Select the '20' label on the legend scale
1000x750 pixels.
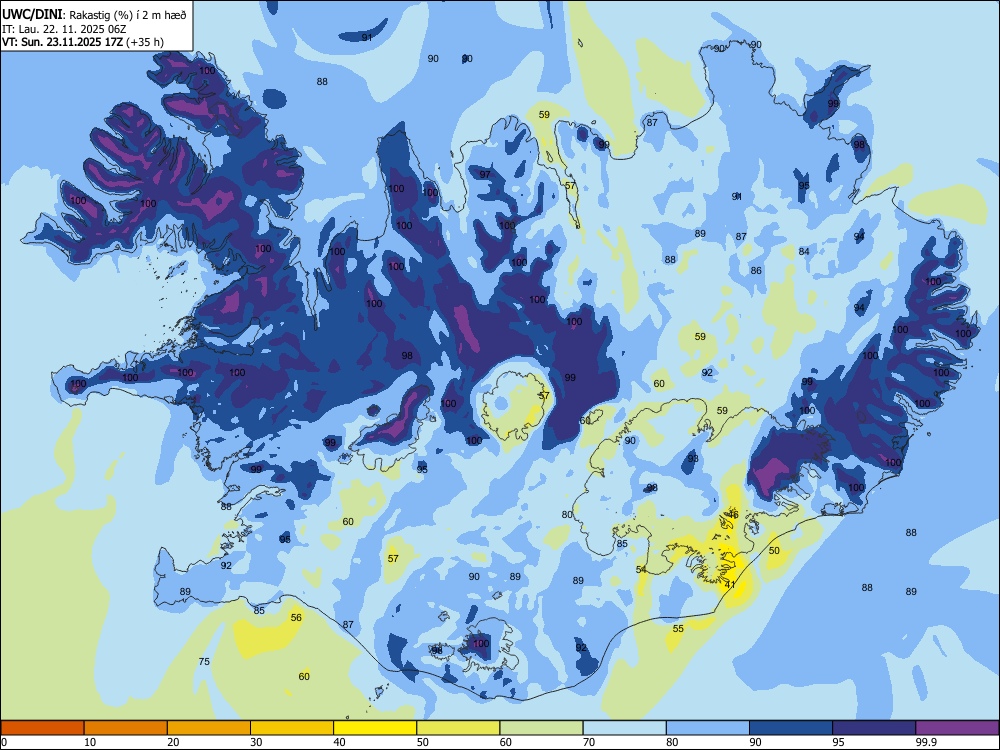(173, 742)
